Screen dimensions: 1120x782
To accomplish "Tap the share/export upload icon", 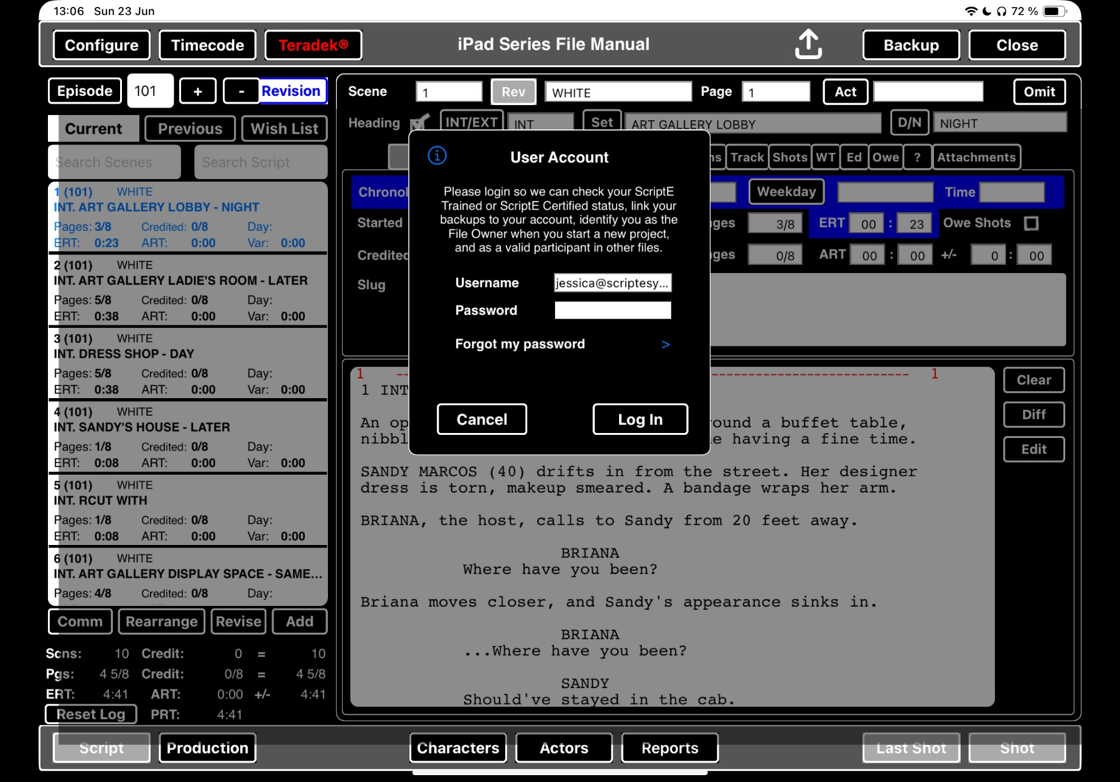I will click(x=808, y=45).
